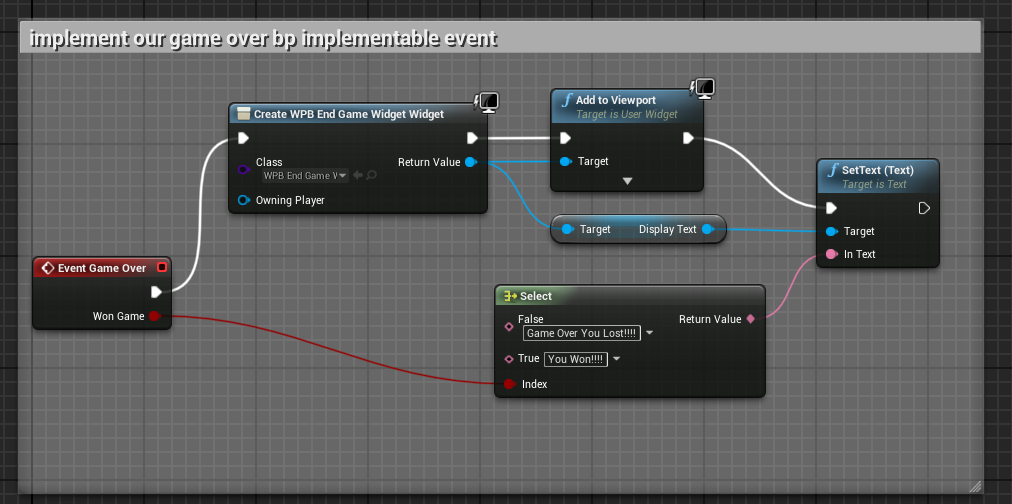The image size is (1012, 504).
Task: Click the 'Game Over You Lost!!!!' text field
Action: point(582,333)
